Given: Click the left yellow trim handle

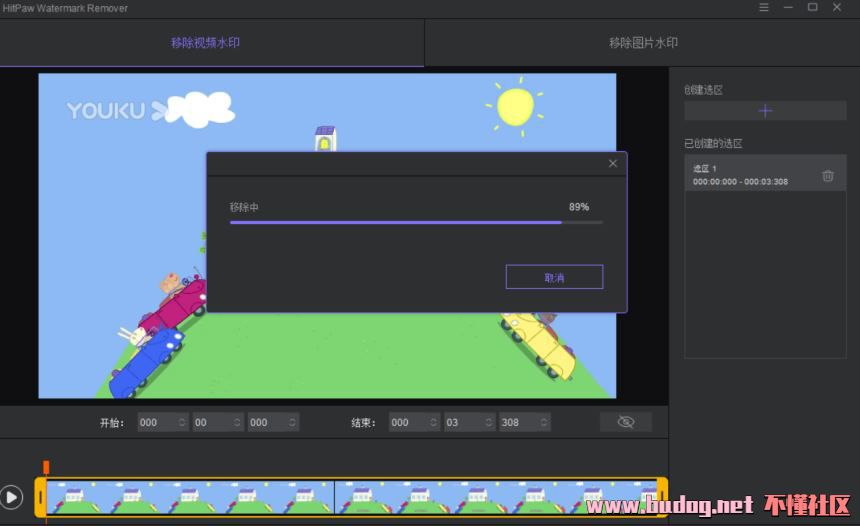Looking at the screenshot, I should (41, 497).
